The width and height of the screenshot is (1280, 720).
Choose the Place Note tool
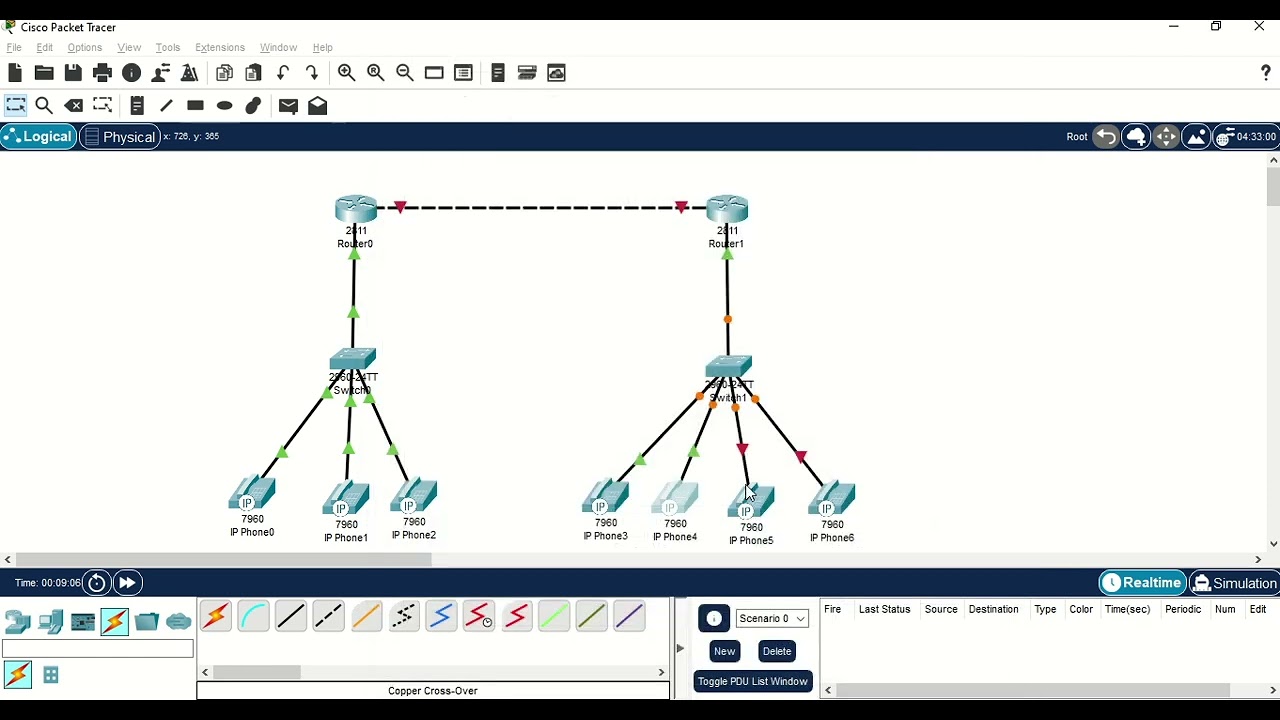137,105
